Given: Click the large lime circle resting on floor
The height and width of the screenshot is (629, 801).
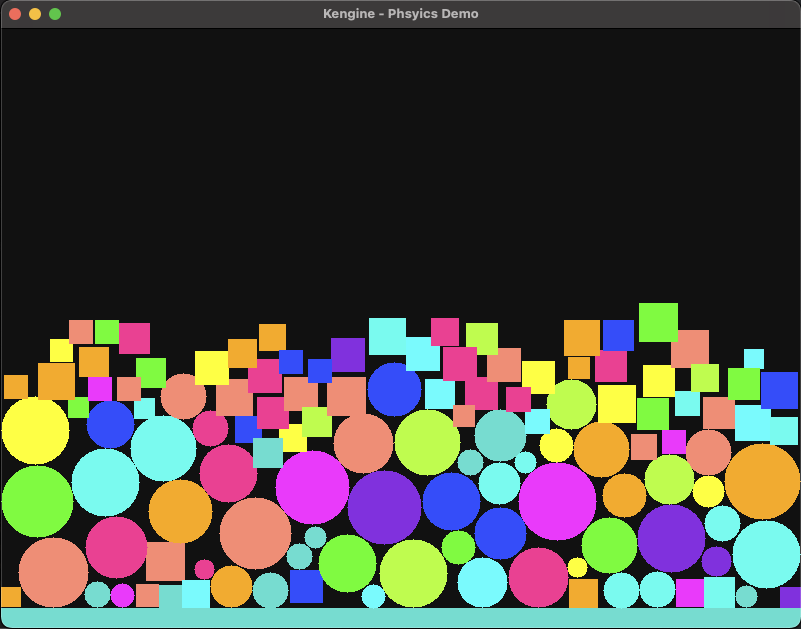Looking at the screenshot, I should (x=413, y=573).
